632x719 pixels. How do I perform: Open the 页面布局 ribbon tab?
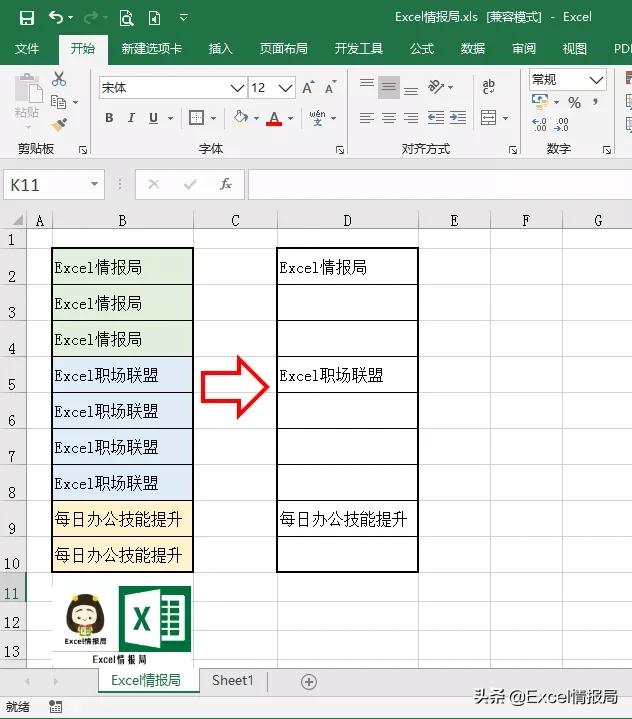pyautogui.click(x=283, y=49)
